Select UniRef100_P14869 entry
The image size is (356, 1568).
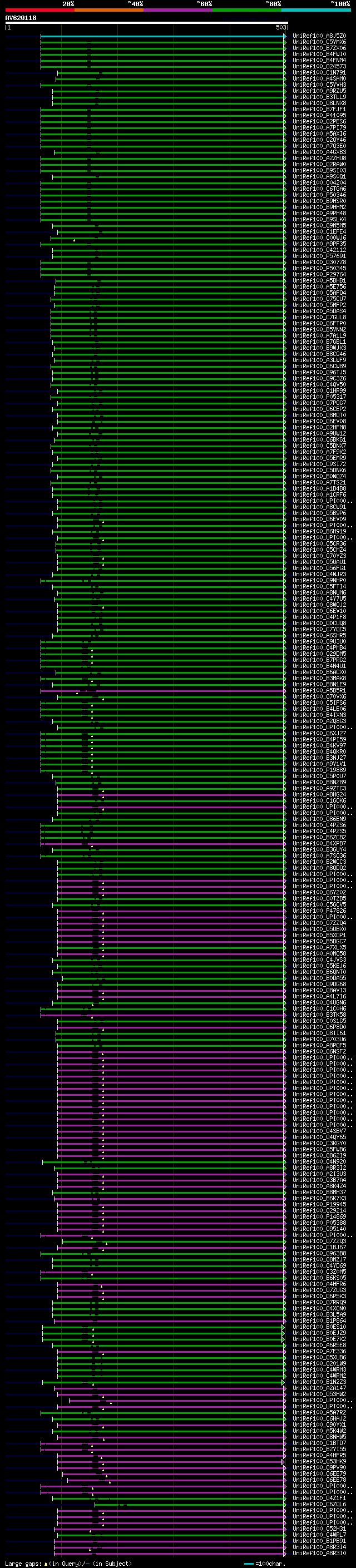(x=319, y=1217)
